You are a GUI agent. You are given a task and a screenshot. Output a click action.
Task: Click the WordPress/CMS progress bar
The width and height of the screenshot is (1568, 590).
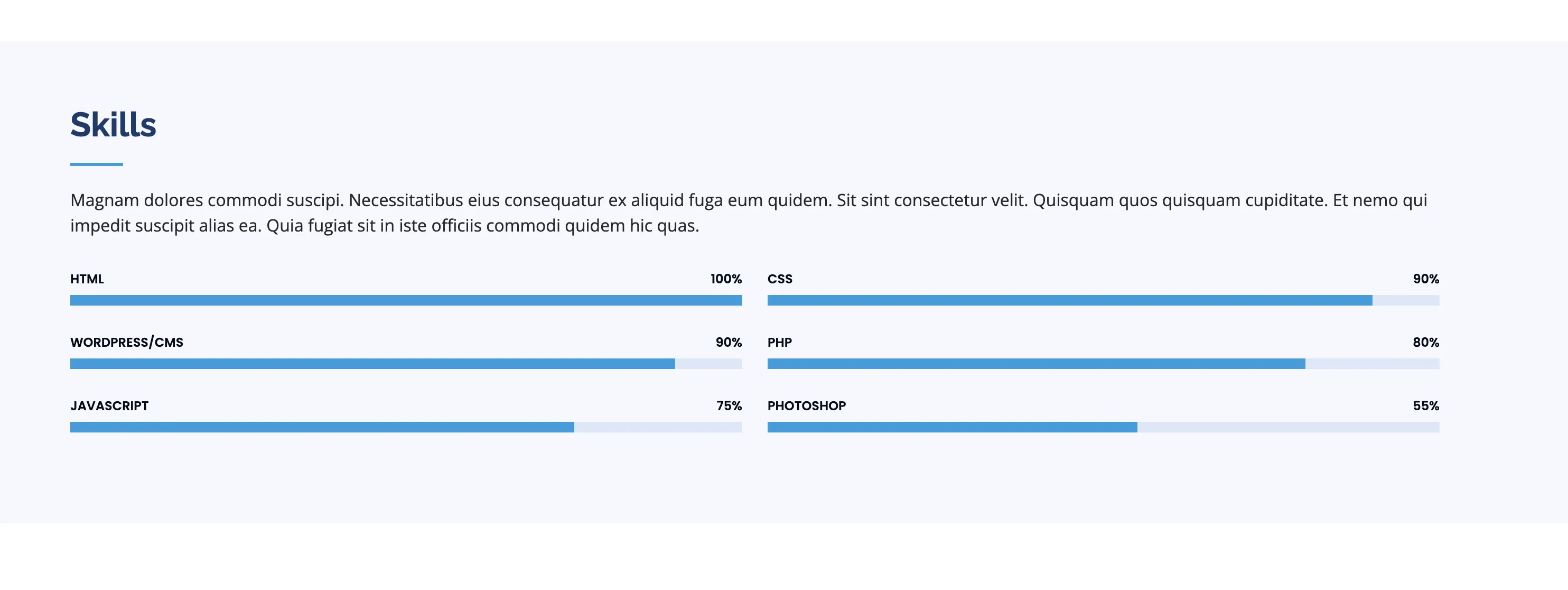point(406,364)
